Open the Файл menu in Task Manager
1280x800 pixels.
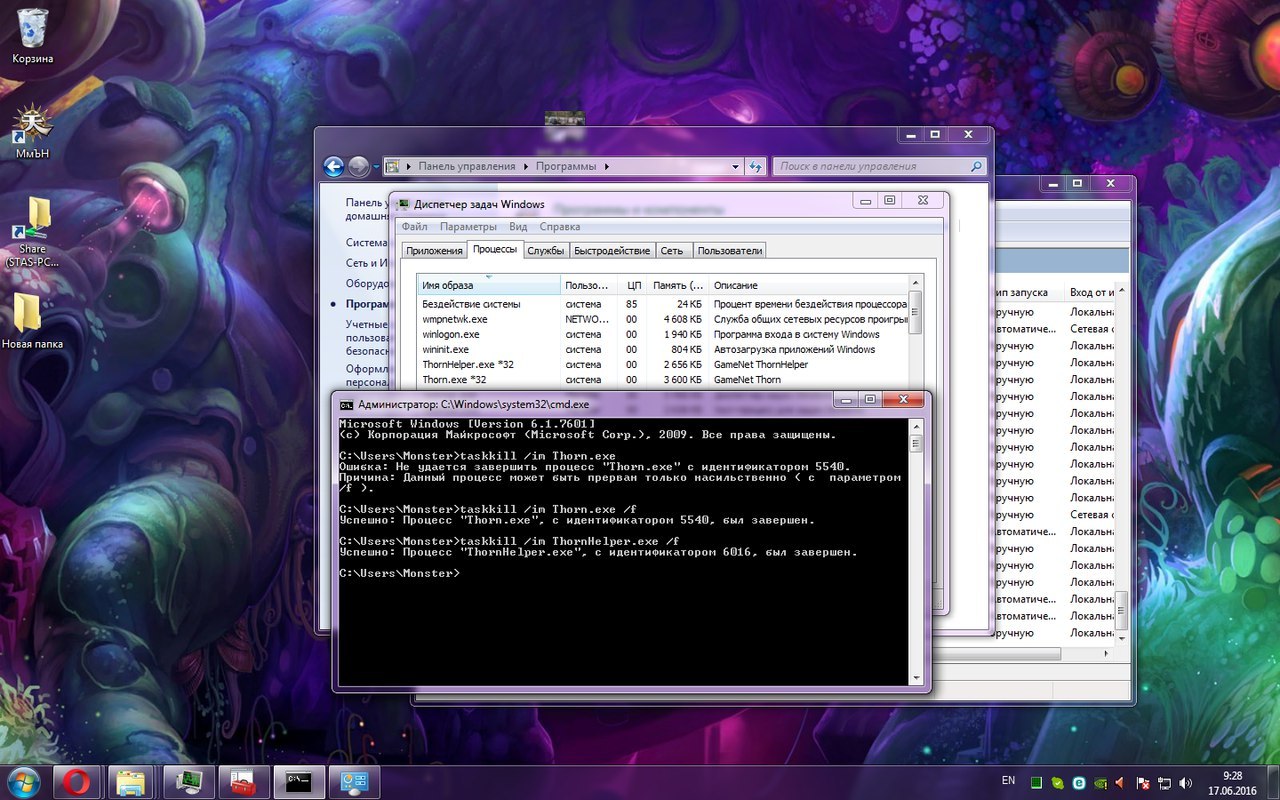click(x=414, y=227)
